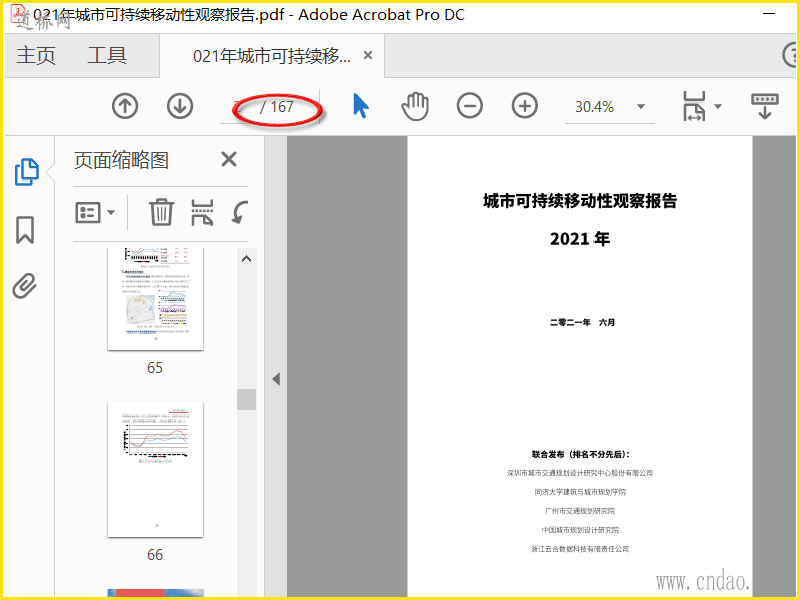This screenshot has height=600, width=800.
Task: Open fit page options dropdown arrow
Action: [718, 107]
